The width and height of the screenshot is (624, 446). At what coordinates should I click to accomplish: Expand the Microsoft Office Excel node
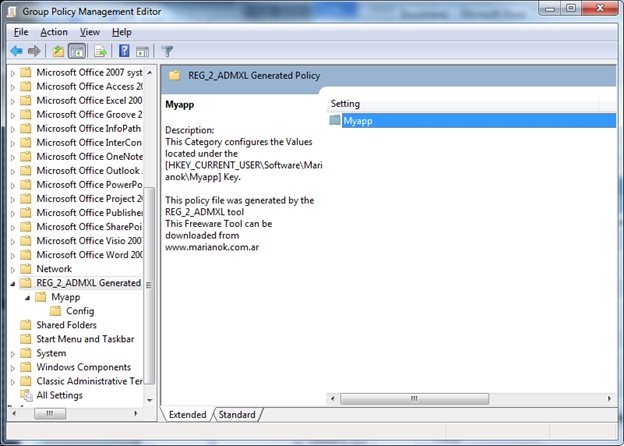[13, 101]
